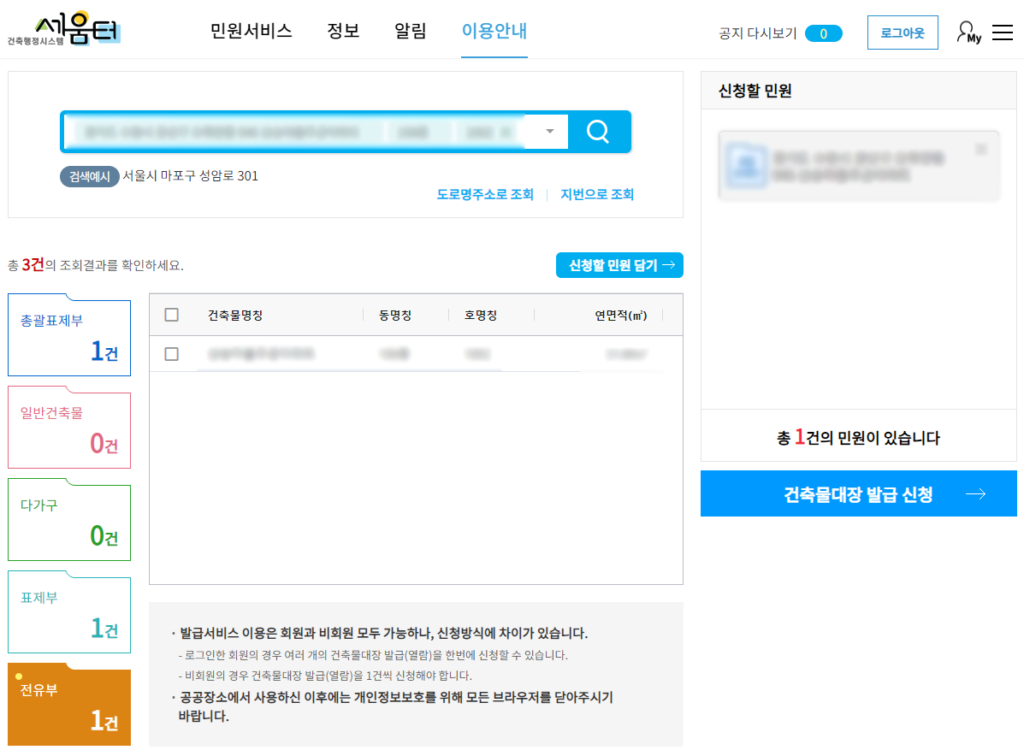Click the document icon in 신청할 민원

pyautogui.click(x=746, y=165)
